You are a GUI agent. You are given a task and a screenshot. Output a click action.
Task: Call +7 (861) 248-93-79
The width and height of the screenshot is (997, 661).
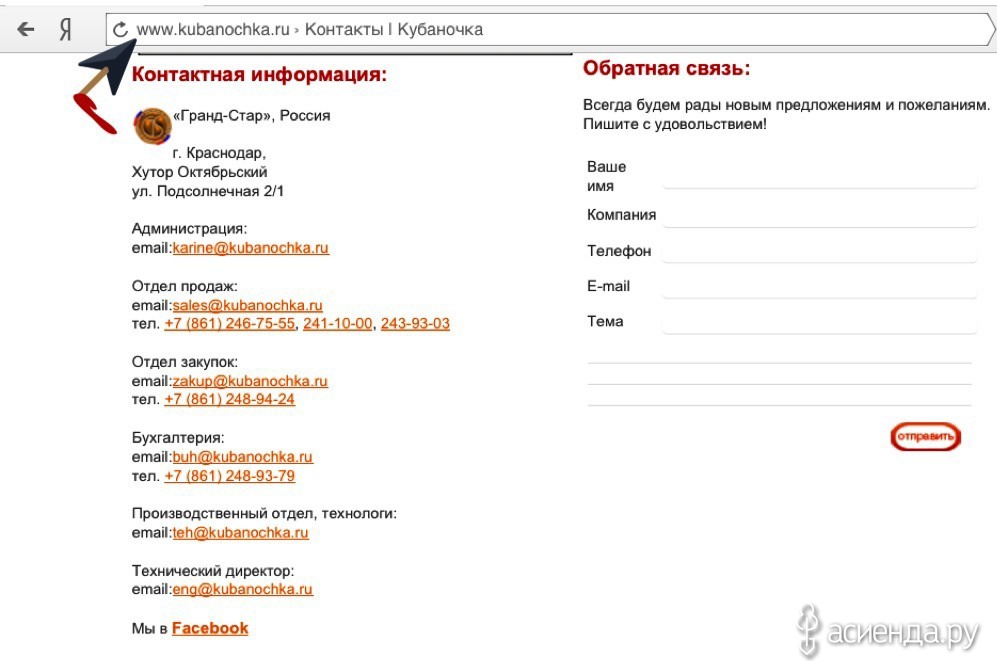(x=230, y=475)
